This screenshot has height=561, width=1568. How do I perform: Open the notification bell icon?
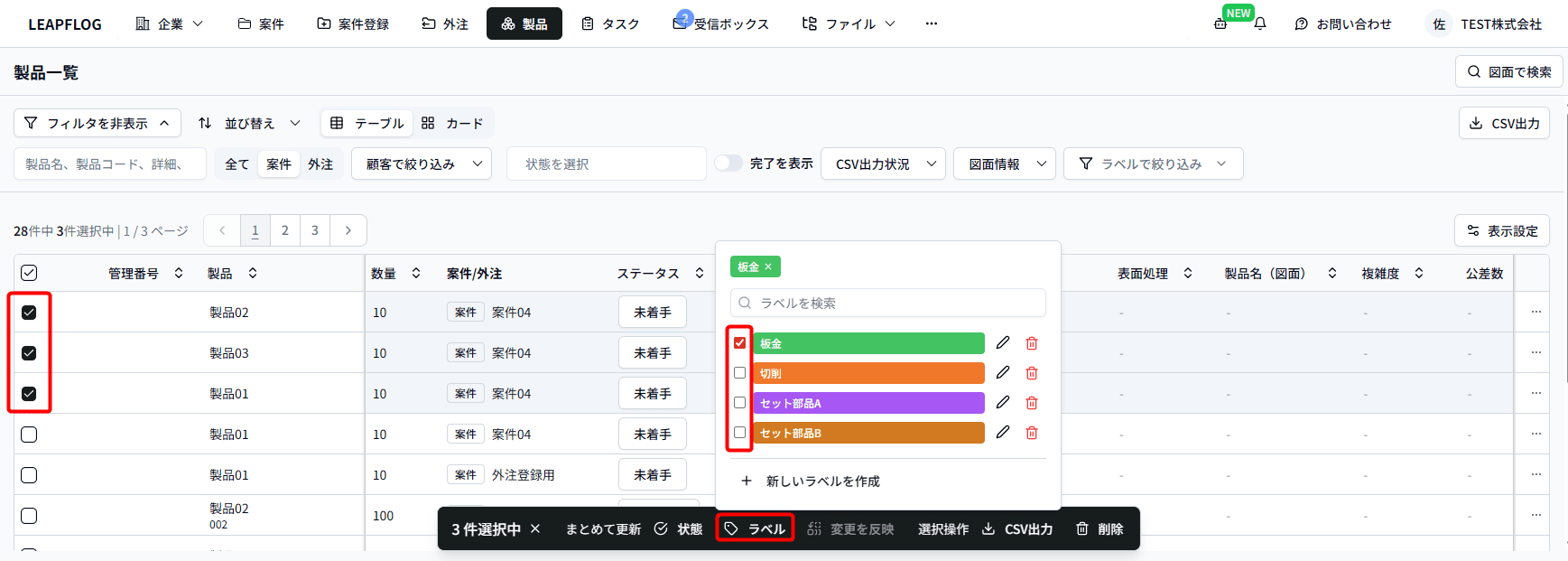click(x=1260, y=23)
